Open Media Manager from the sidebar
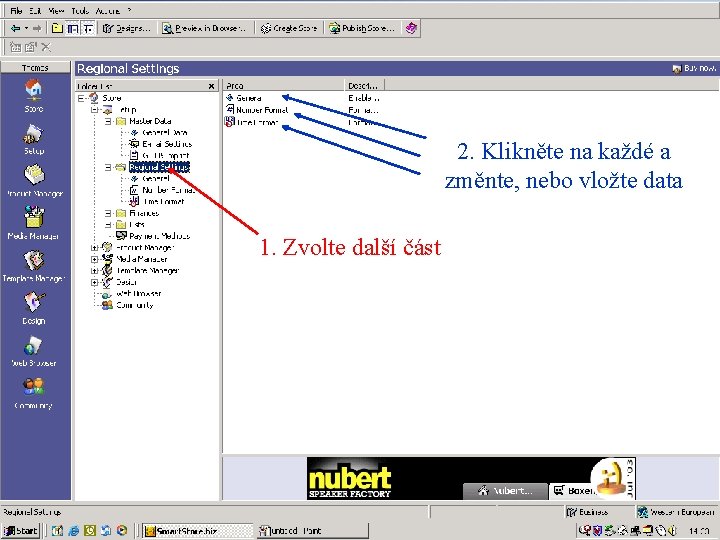Viewport: 720px width, 540px height. 34,223
